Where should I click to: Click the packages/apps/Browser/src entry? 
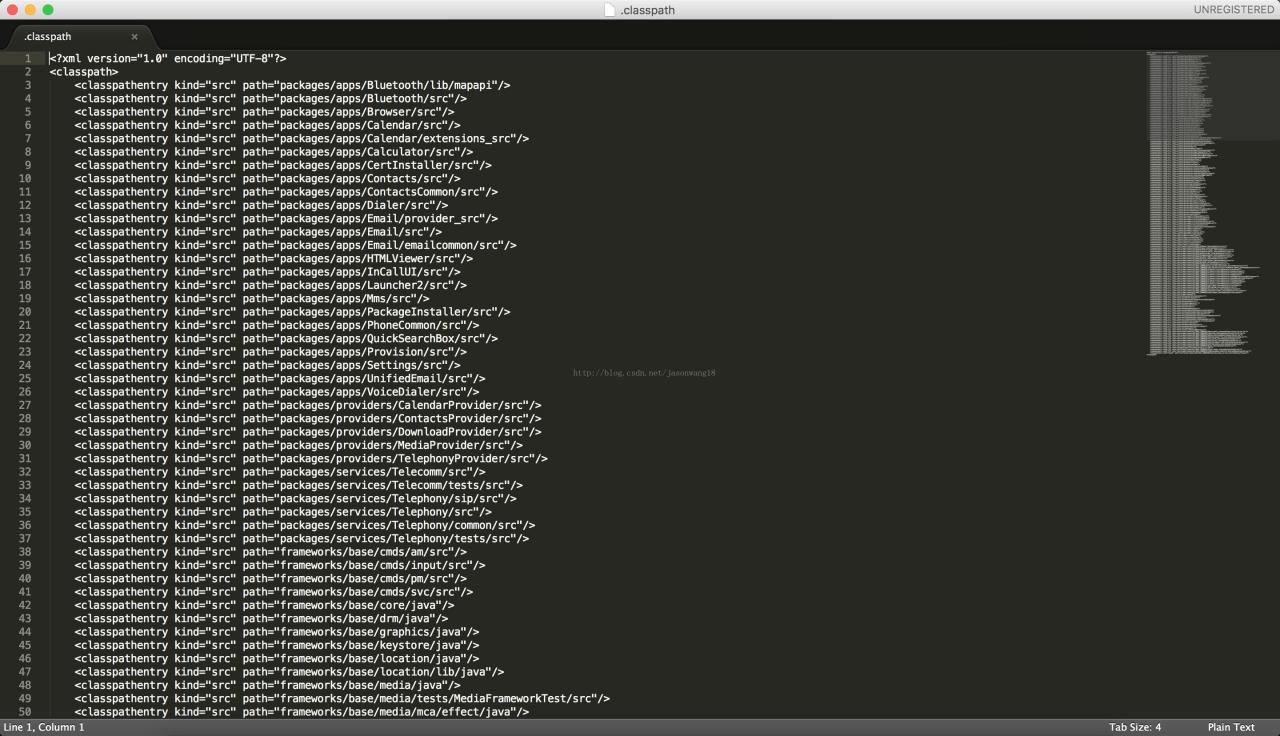point(264,112)
